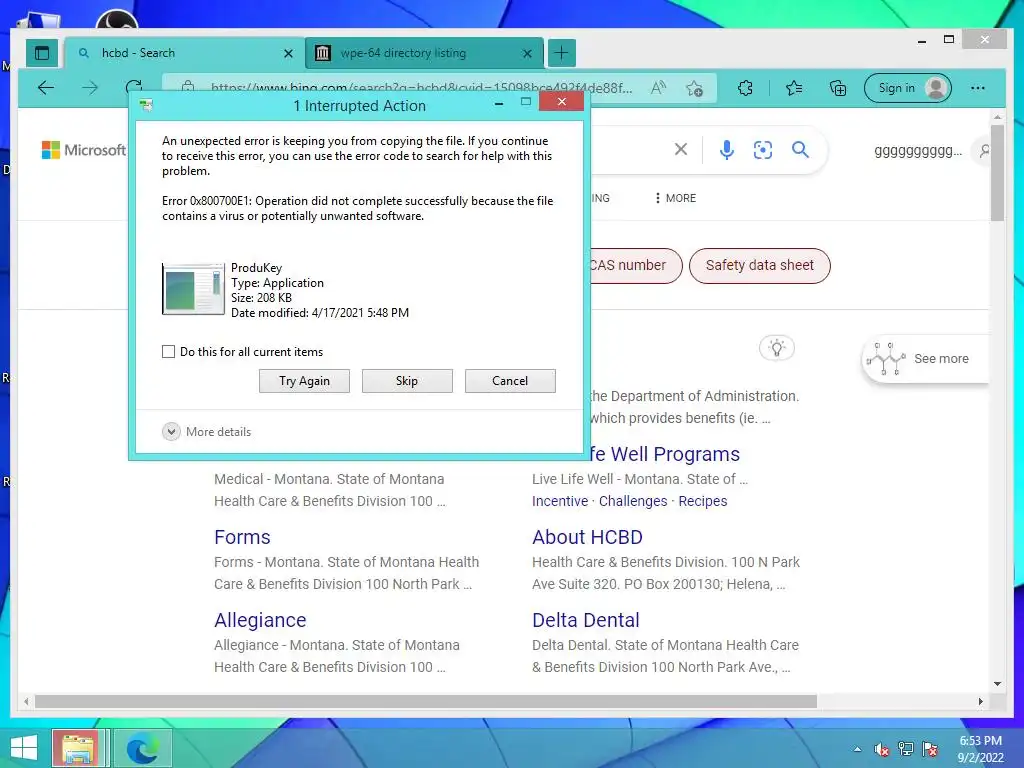1024x768 pixels.
Task: Open the Recipes link
Action: 703,501
